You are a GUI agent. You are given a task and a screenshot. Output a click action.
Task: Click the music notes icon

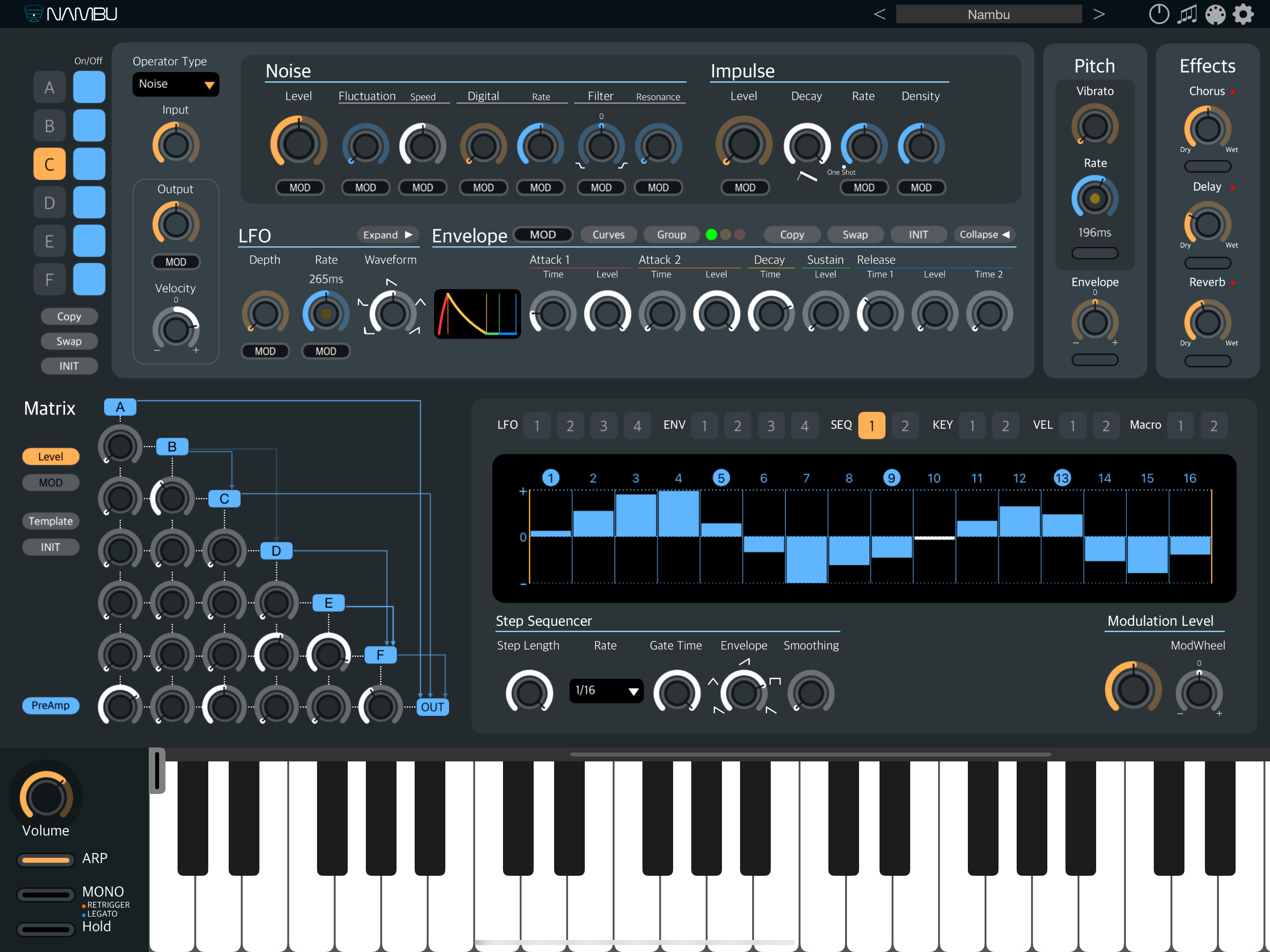(1187, 14)
